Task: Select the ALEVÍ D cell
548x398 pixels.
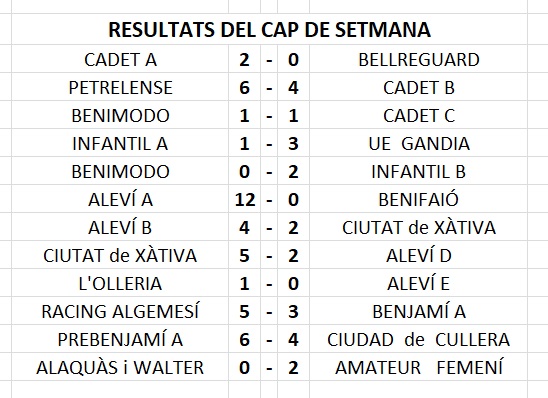Action: pos(418,255)
